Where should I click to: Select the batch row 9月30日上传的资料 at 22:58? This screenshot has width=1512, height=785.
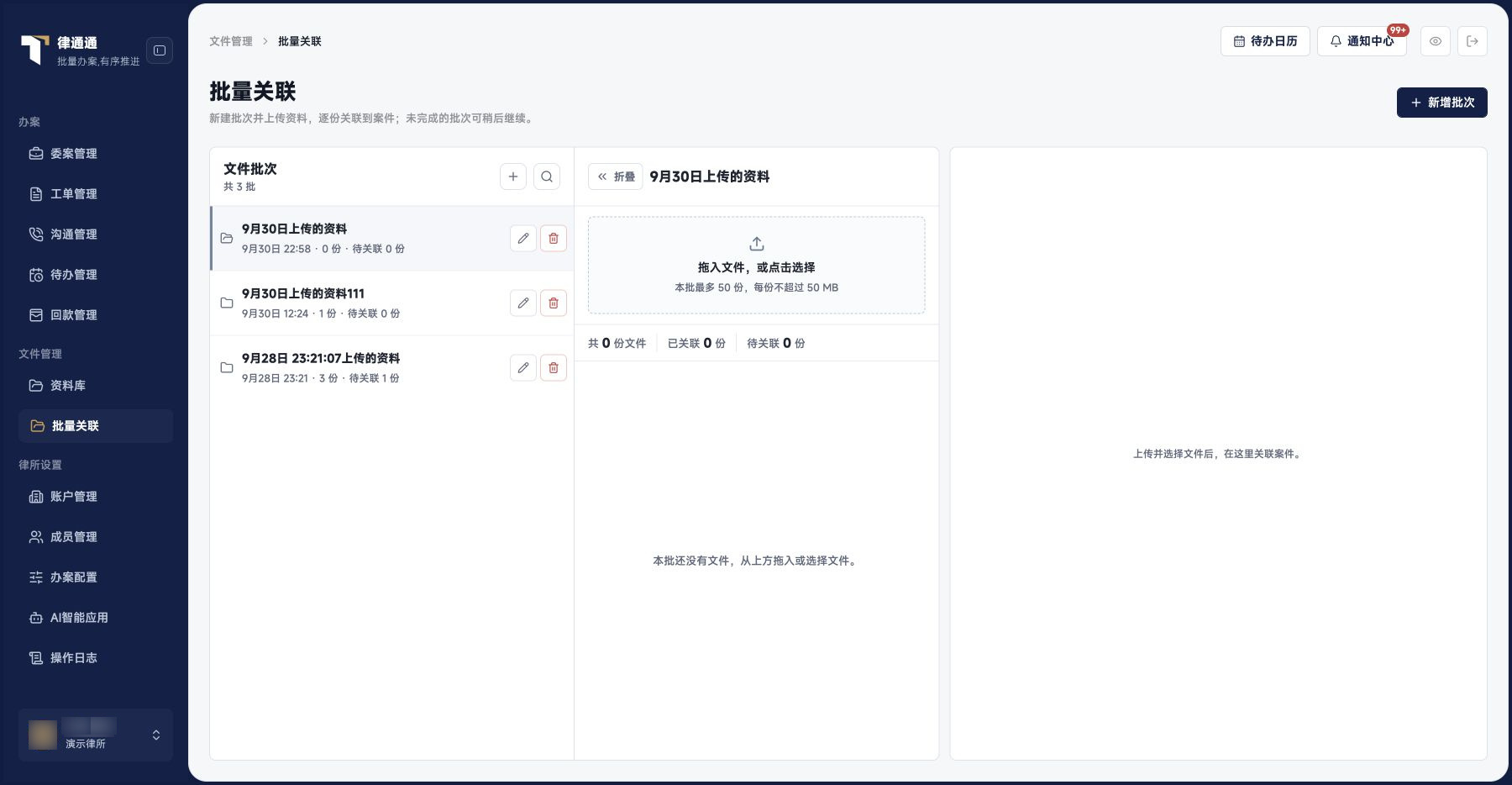(x=391, y=238)
